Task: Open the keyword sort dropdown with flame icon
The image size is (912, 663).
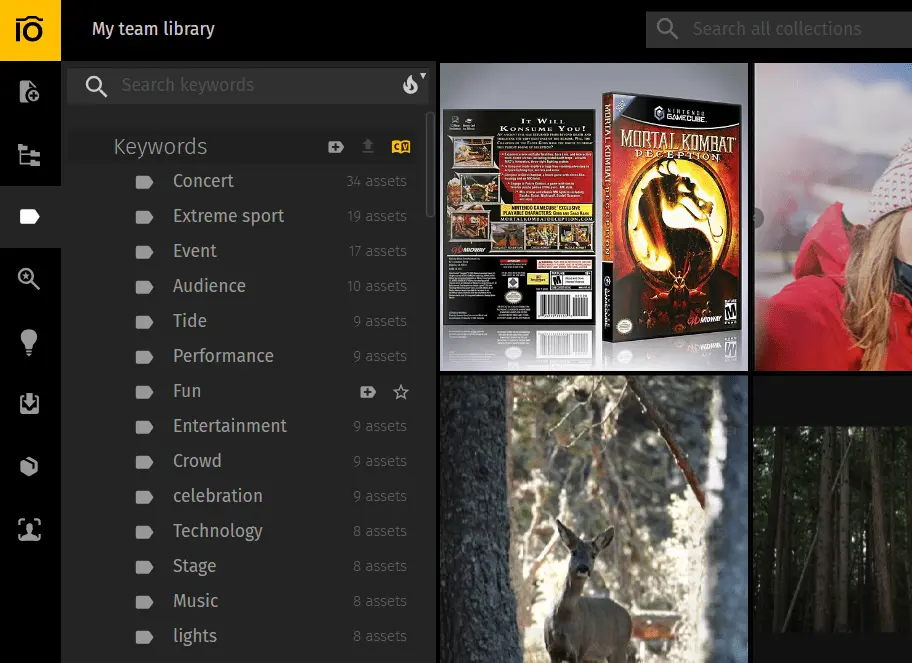Action: point(414,84)
